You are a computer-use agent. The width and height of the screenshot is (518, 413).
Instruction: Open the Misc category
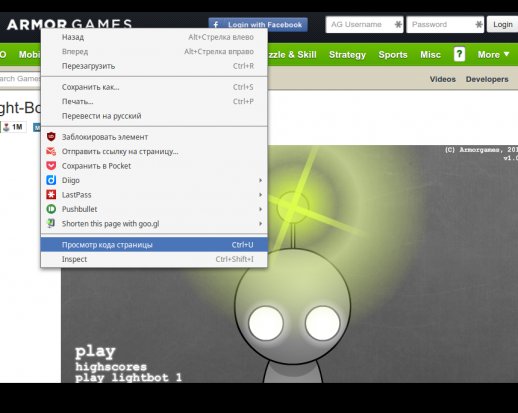[430, 55]
